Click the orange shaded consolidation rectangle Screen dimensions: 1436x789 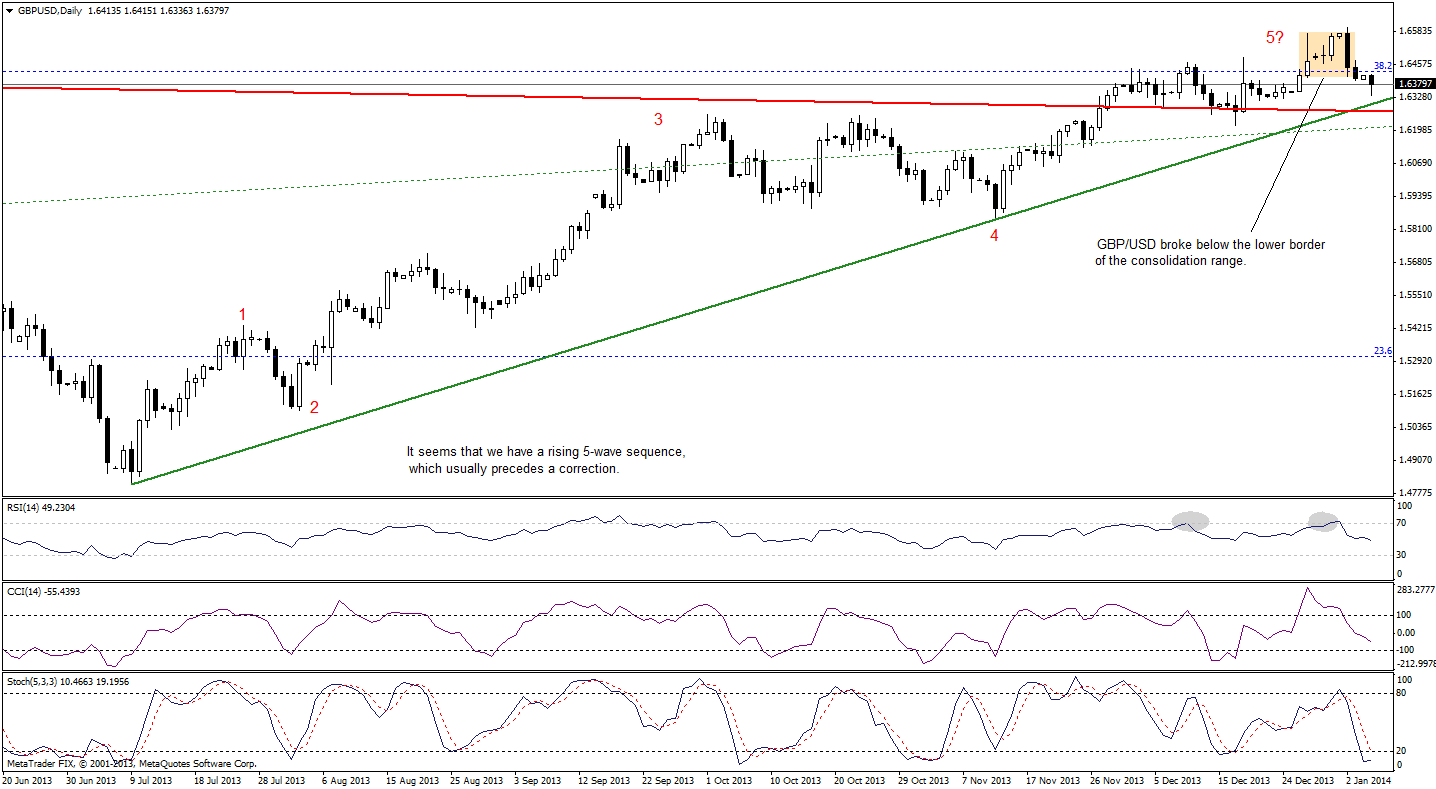pos(1326,54)
